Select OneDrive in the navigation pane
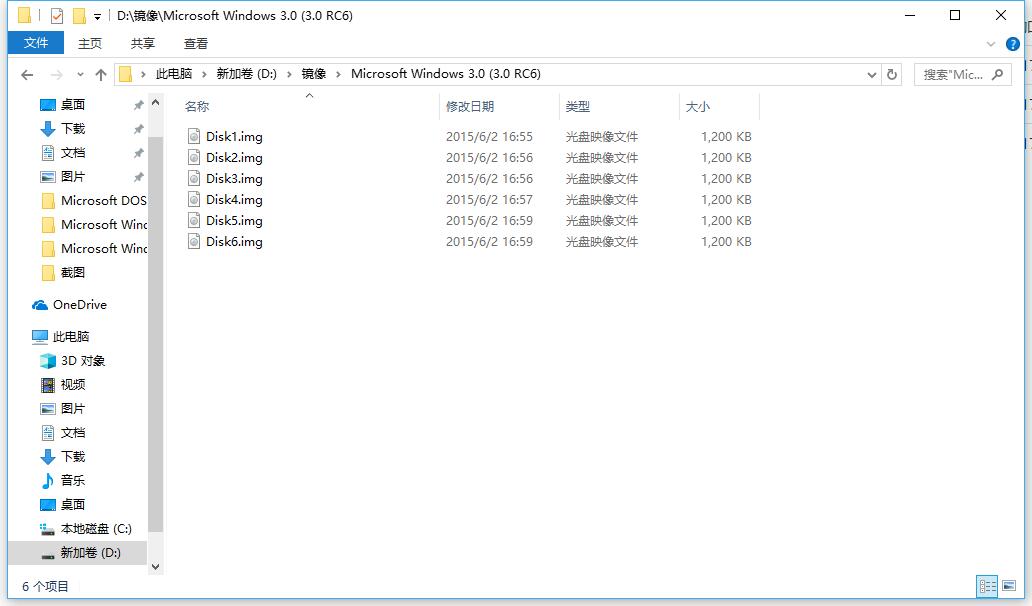This screenshot has height=606, width=1032. [x=80, y=305]
